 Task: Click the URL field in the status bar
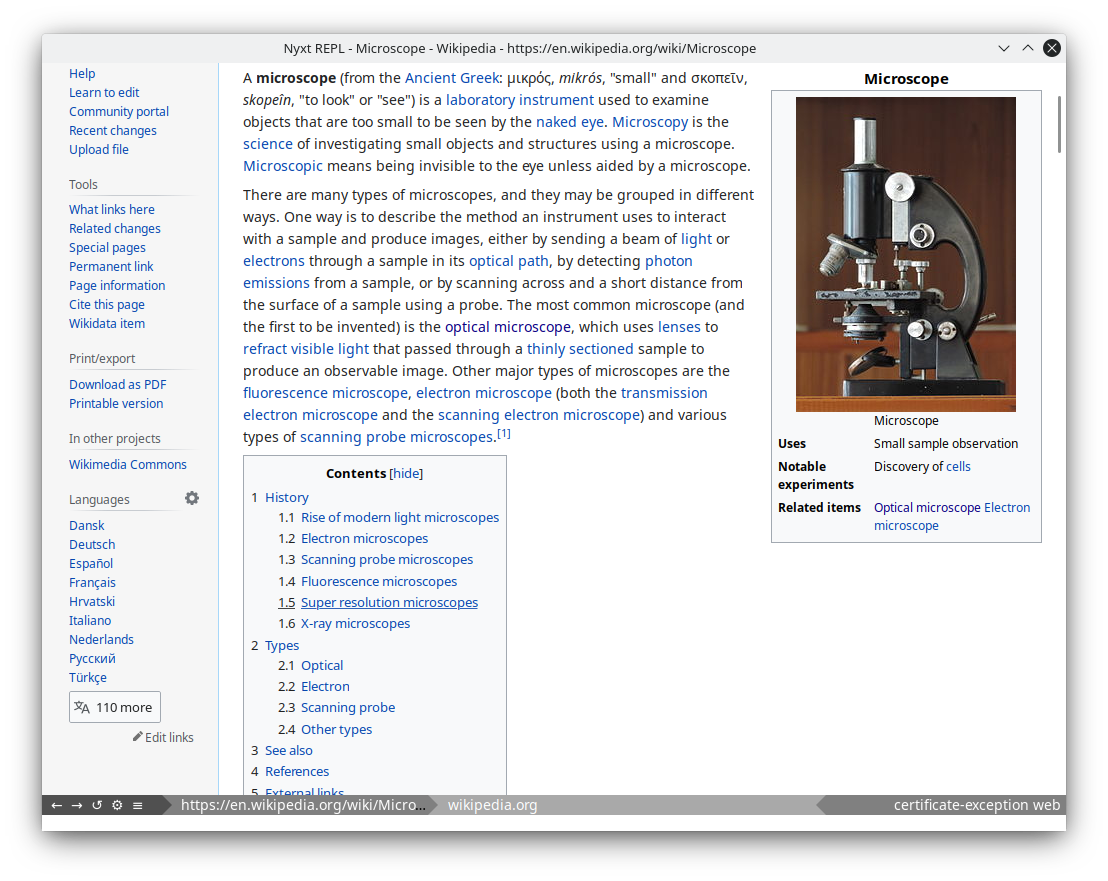tap(303, 805)
